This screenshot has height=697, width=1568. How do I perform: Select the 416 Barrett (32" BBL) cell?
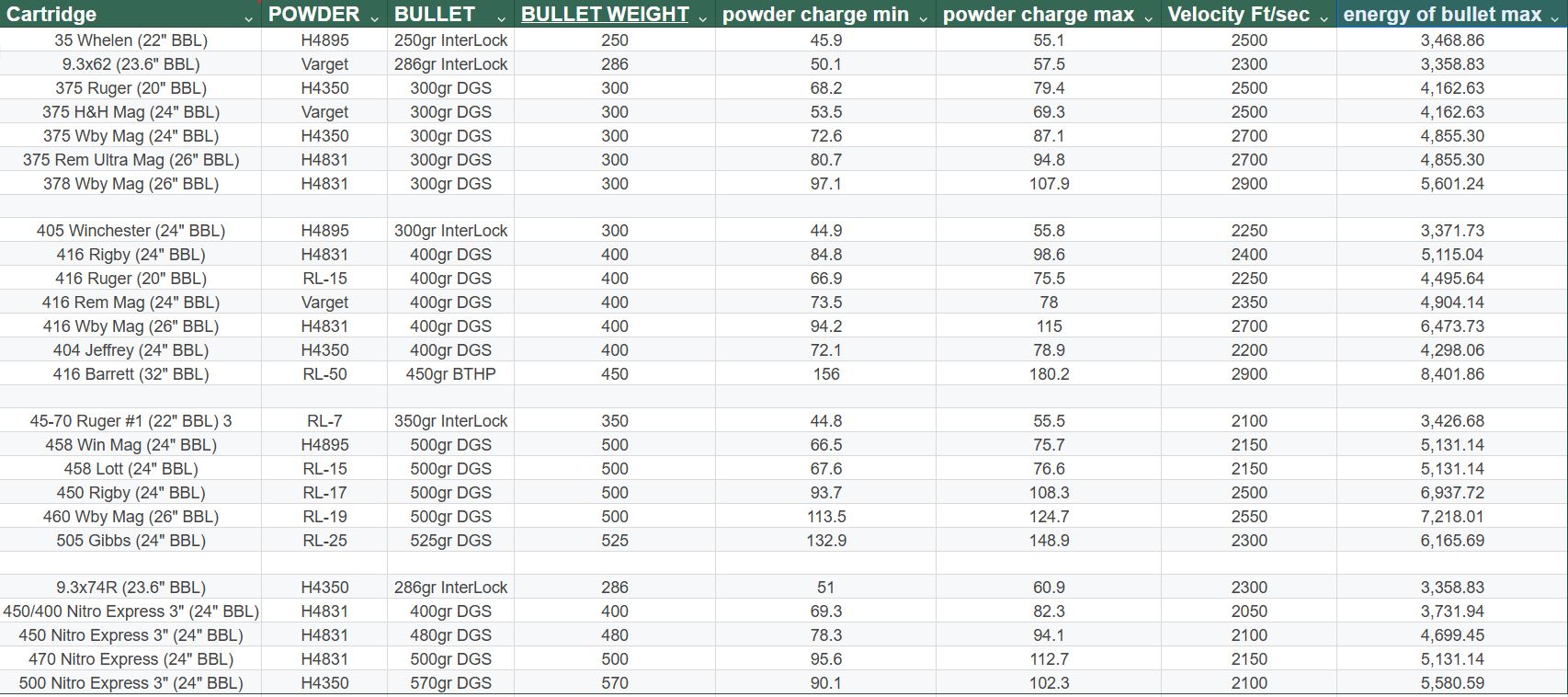[131, 374]
